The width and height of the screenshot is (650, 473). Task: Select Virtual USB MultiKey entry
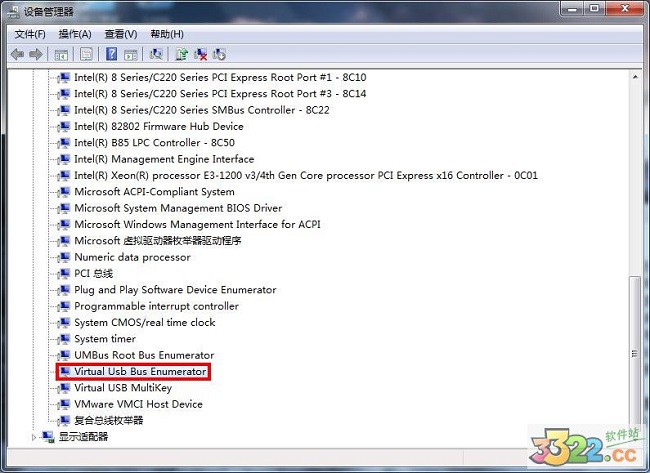click(123, 388)
